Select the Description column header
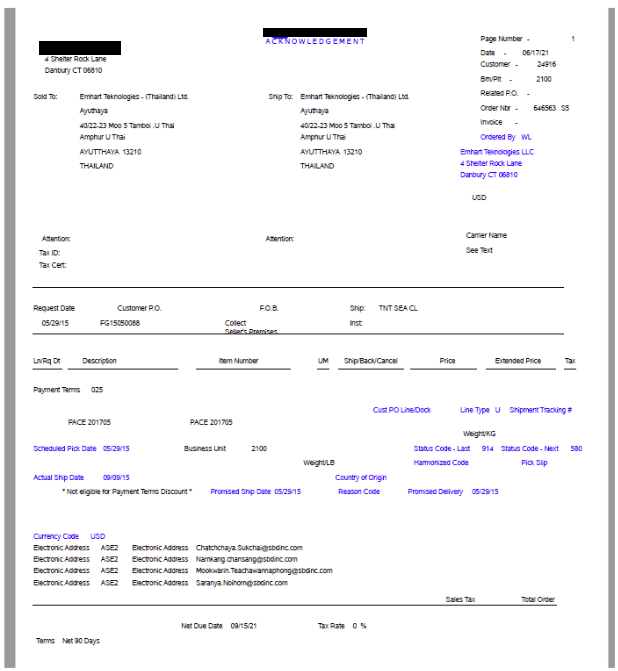The image size is (618, 671). tap(100, 361)
